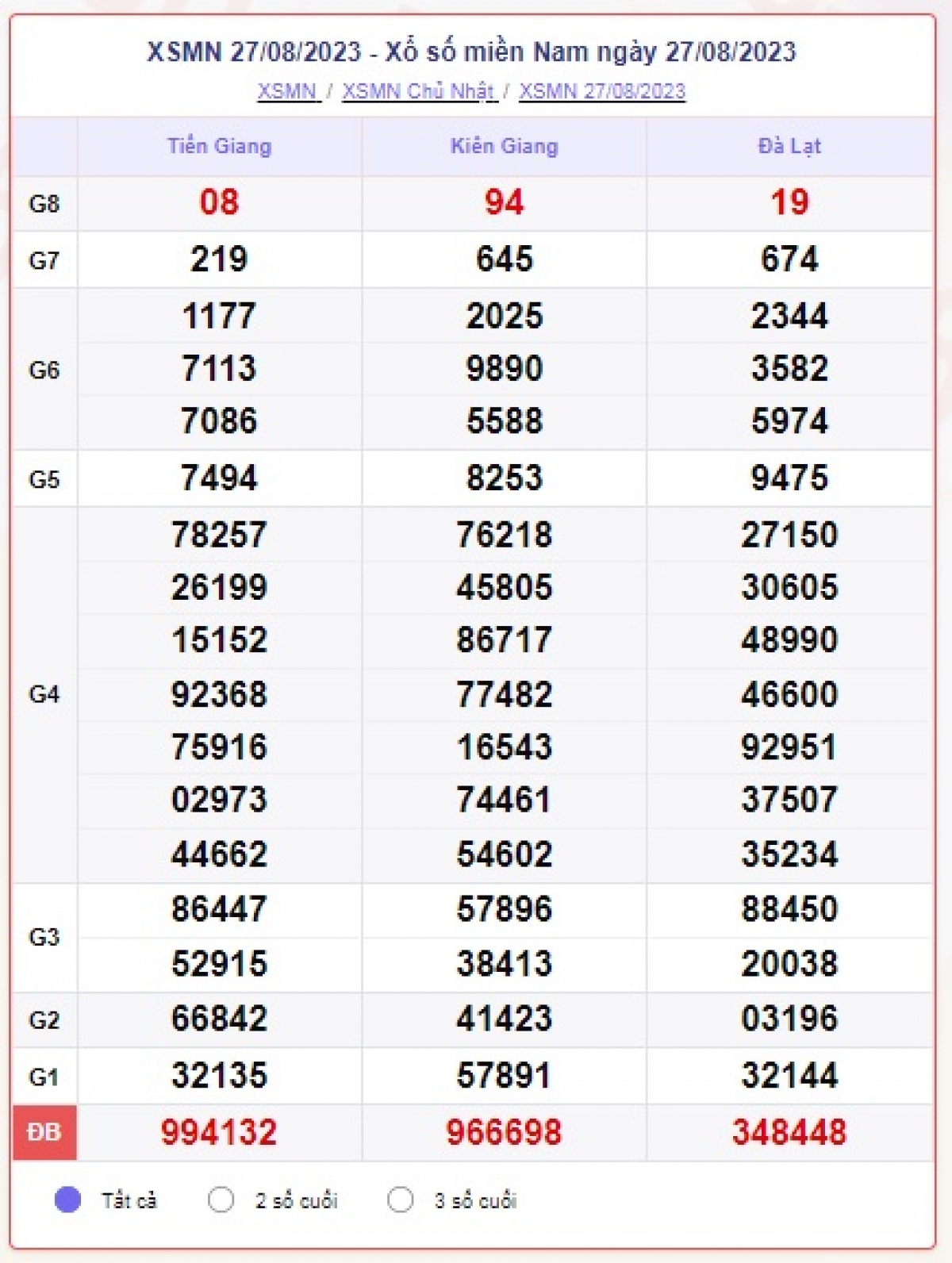This screenshot has width=952, height=1263.
Task: Click special prize 994132 for Tiền Giang
Action: tap(219, 1132)
